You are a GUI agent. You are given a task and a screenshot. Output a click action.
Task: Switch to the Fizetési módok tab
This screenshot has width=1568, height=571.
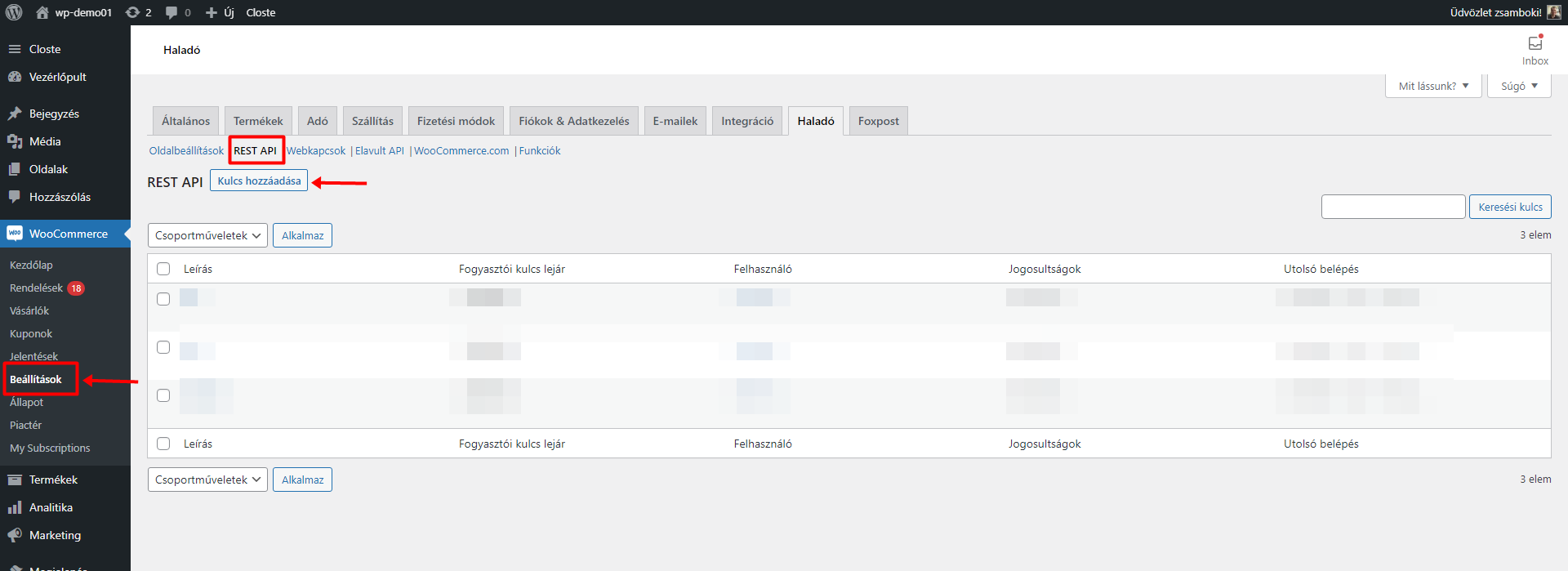point(456,121)
